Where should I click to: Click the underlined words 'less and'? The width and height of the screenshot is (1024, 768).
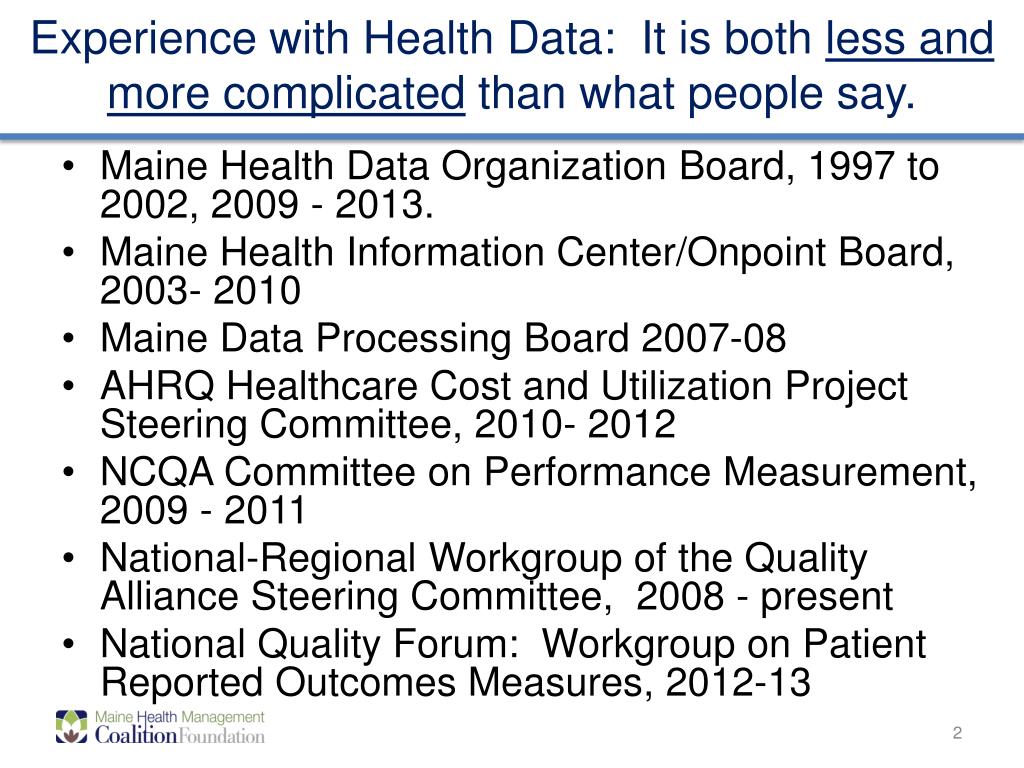pyautogui.click(x=910, y=38)
